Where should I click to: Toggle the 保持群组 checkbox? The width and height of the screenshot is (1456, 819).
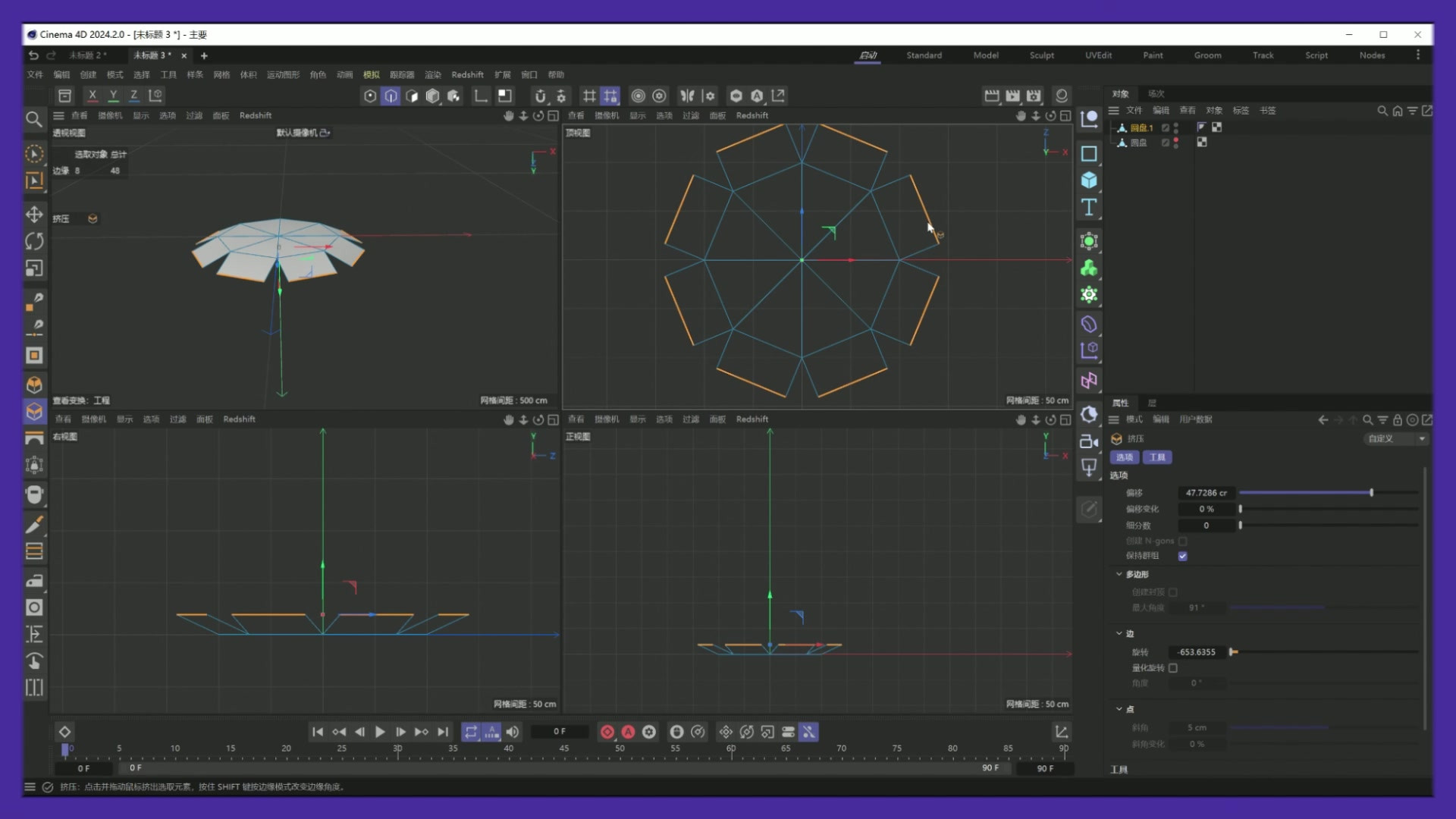1183,556
